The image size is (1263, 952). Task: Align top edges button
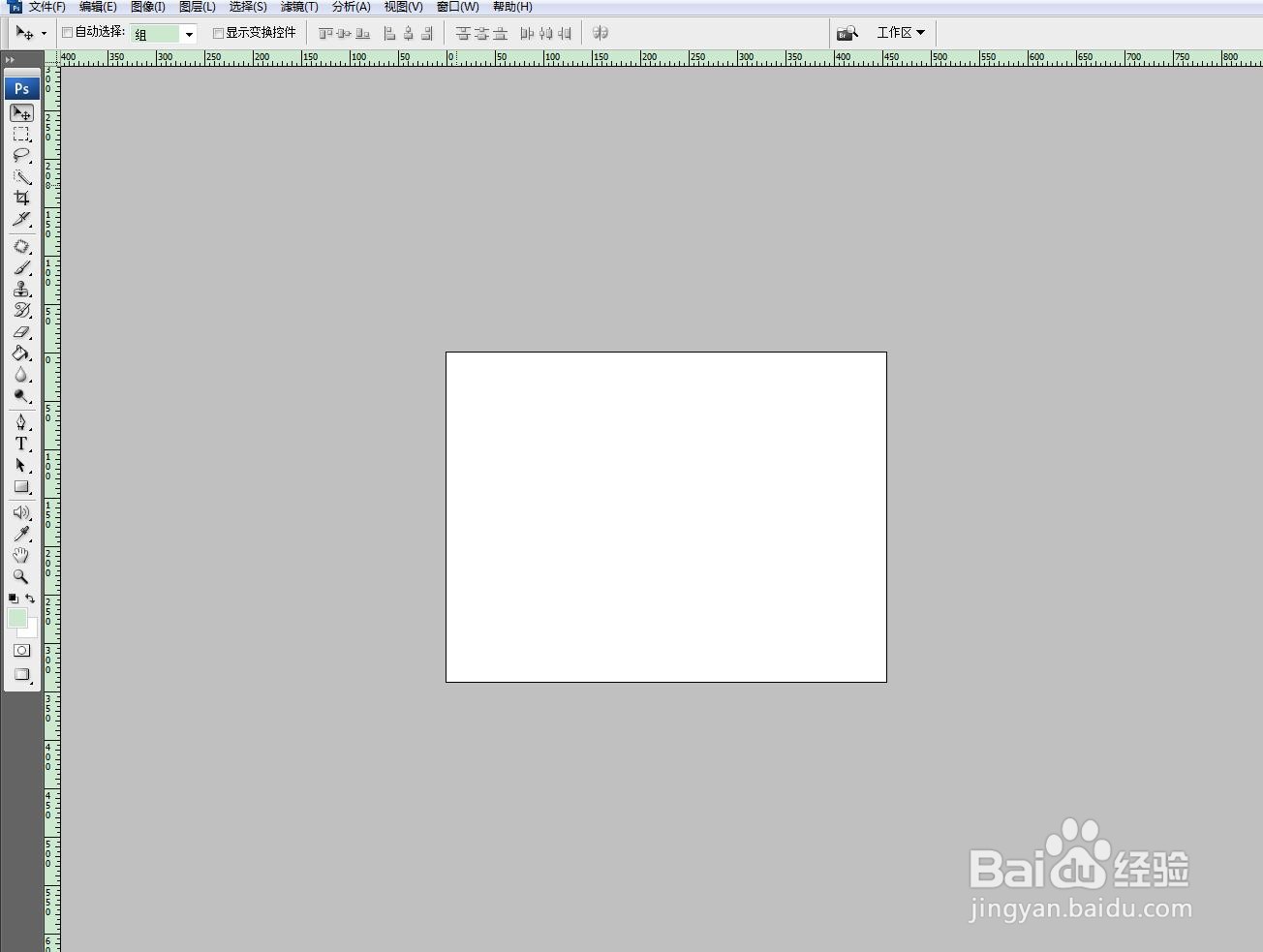click(x=325, y=33)
